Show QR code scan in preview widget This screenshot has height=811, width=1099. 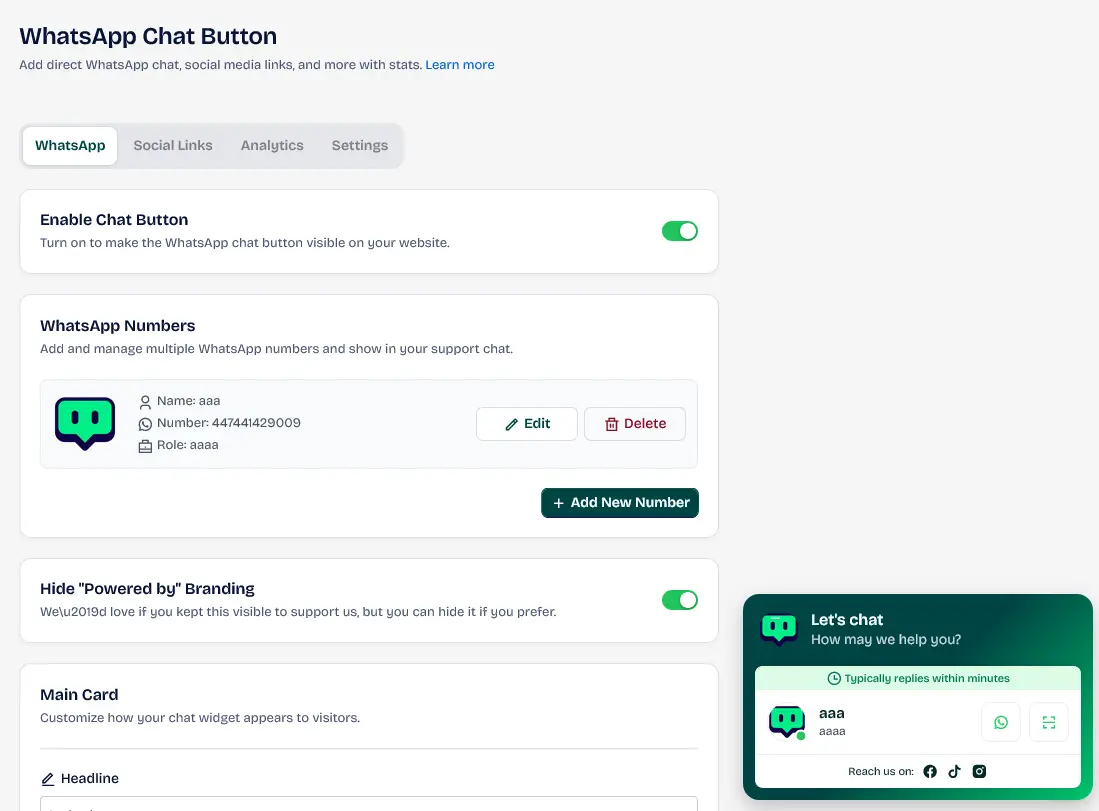(x=1049, y=722)
